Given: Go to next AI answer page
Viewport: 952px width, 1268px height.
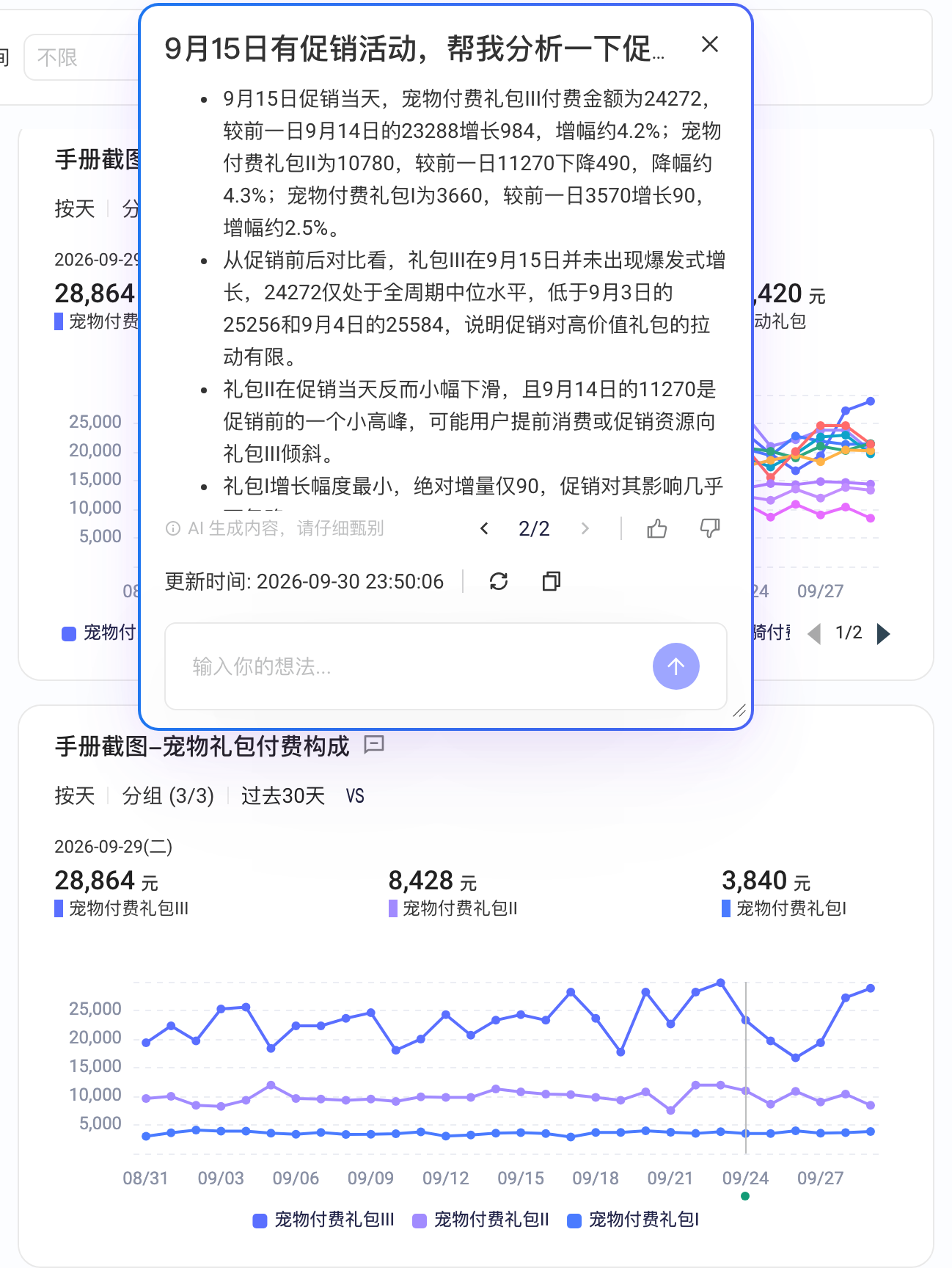Looking at the screenshot, I should coord(585,528).
